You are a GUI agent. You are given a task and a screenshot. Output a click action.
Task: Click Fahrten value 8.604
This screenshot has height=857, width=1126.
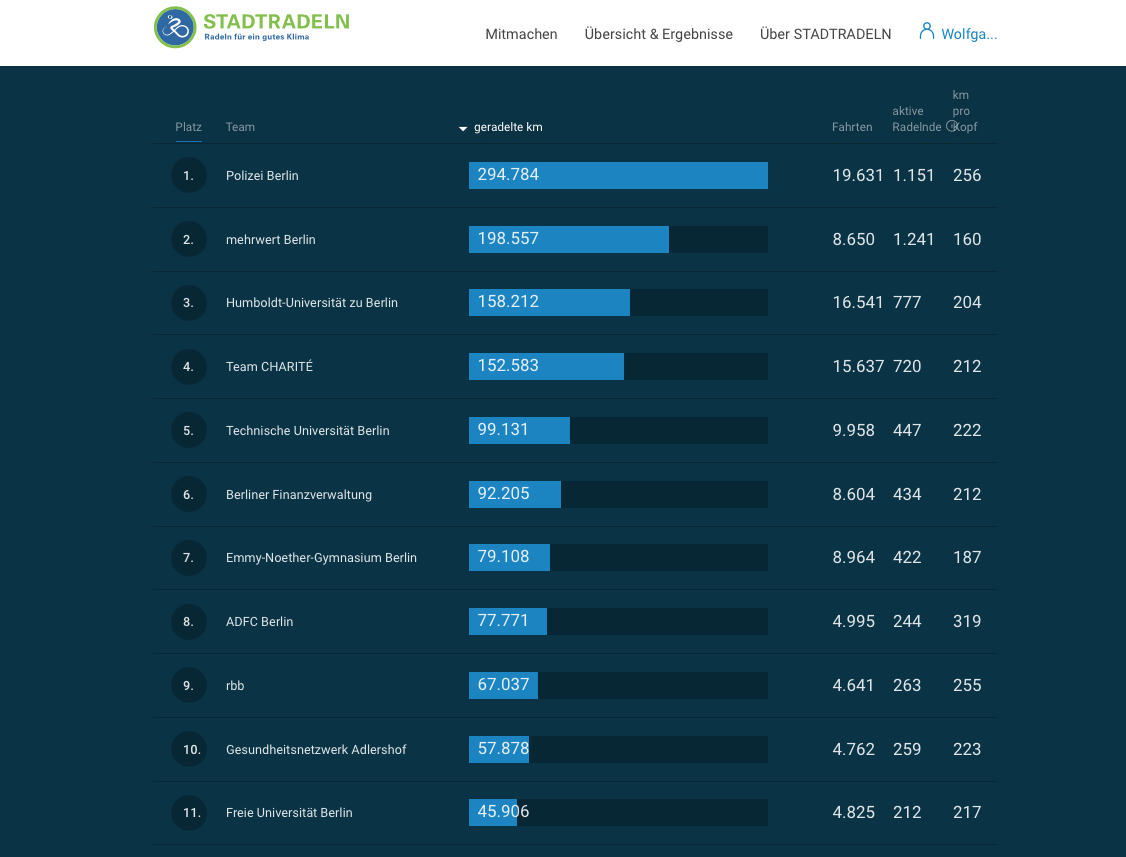[853, 494]
